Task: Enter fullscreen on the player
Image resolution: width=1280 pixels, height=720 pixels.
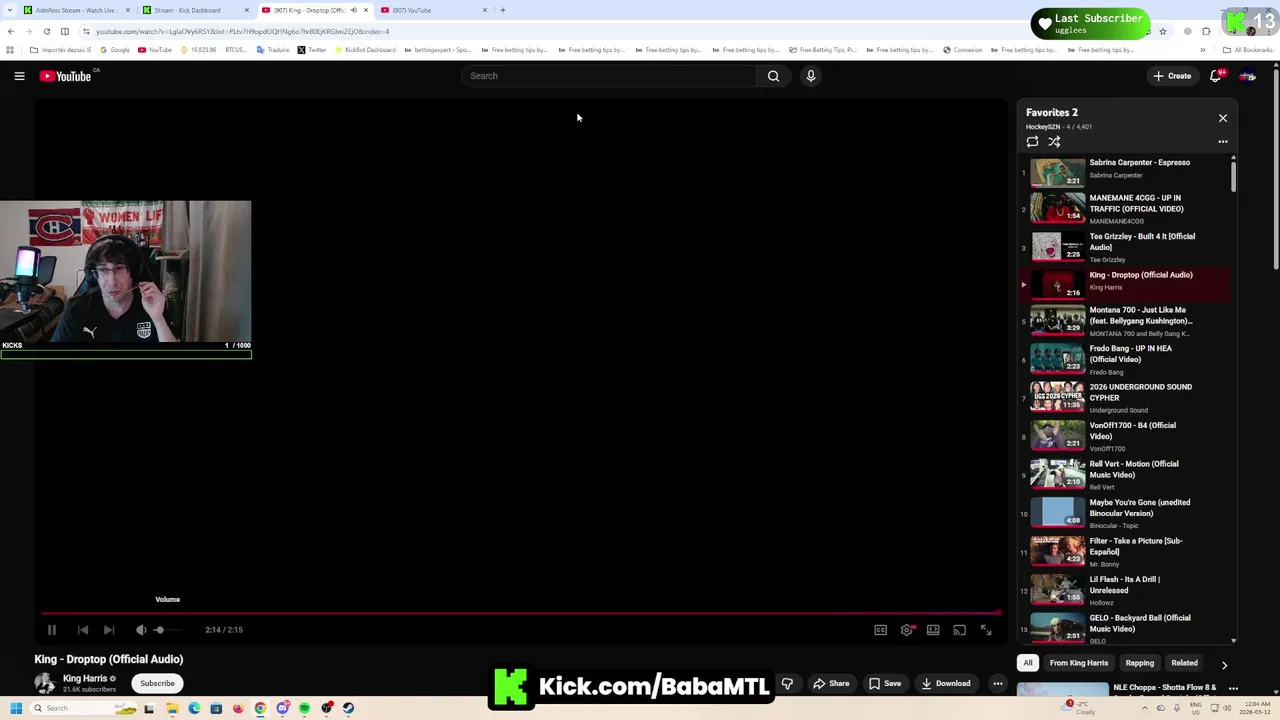Action: (986, 630)
